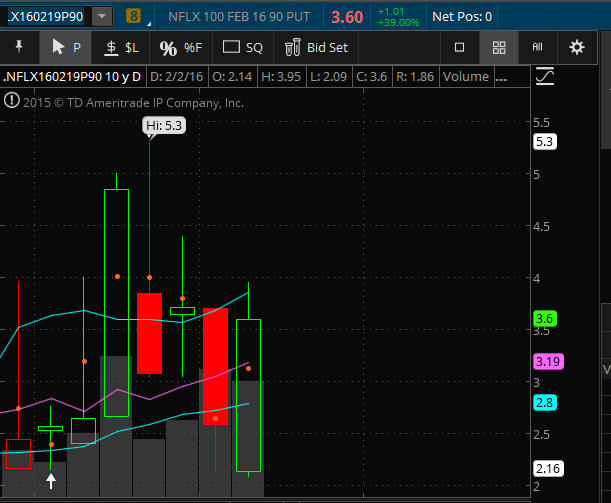Toggle single chart layout view
611x503 pixels.
460,47
